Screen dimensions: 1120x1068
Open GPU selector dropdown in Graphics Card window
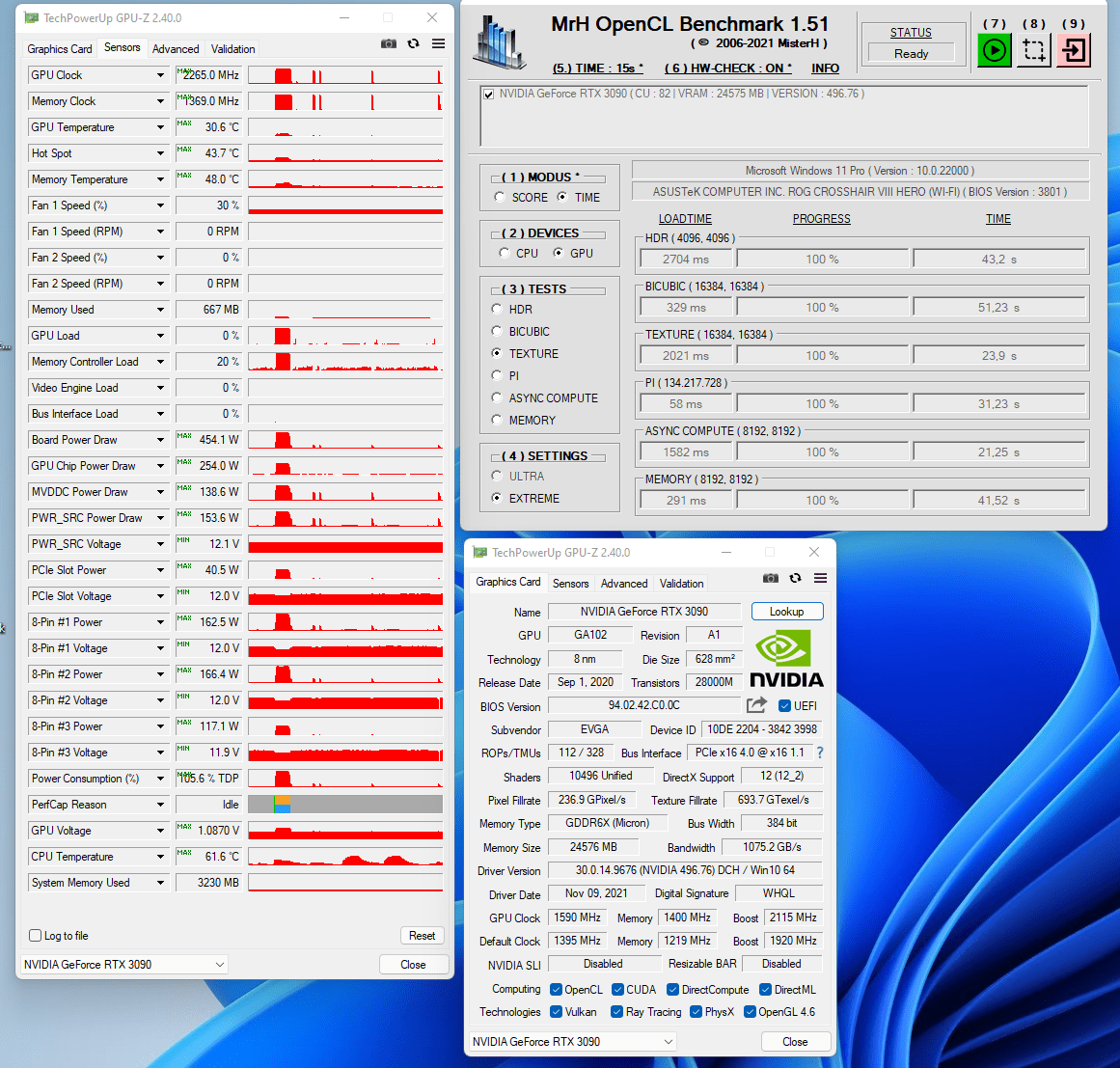click(573, 1042)
